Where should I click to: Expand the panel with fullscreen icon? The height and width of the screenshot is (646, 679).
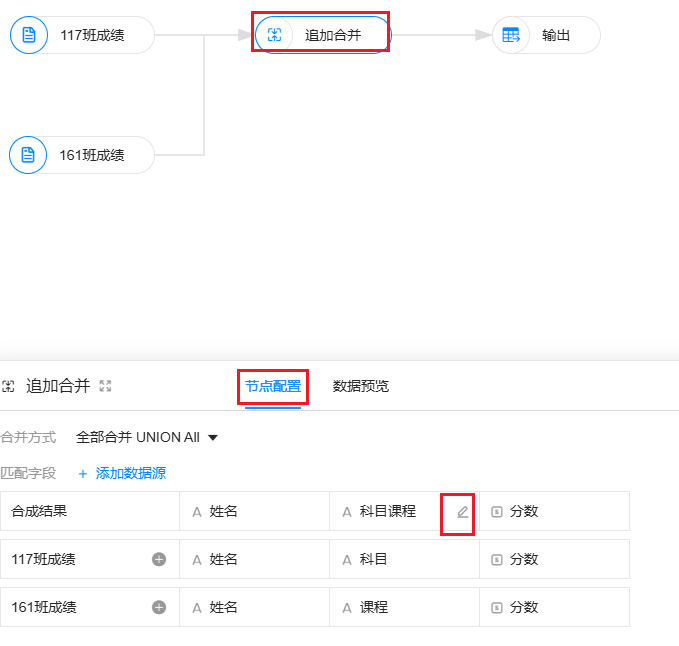pos(105,386)
